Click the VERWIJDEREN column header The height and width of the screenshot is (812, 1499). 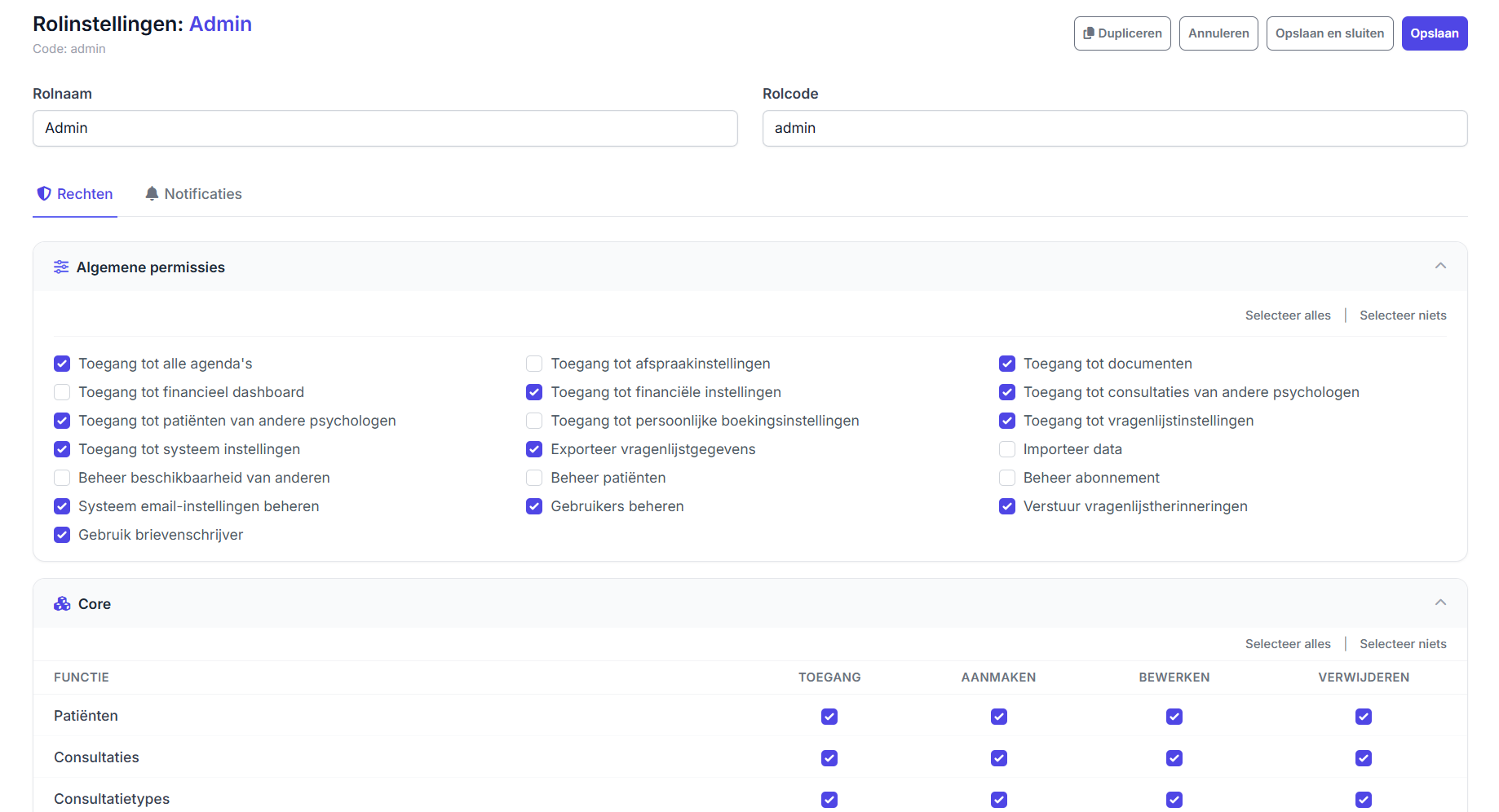click(1364, 677)
